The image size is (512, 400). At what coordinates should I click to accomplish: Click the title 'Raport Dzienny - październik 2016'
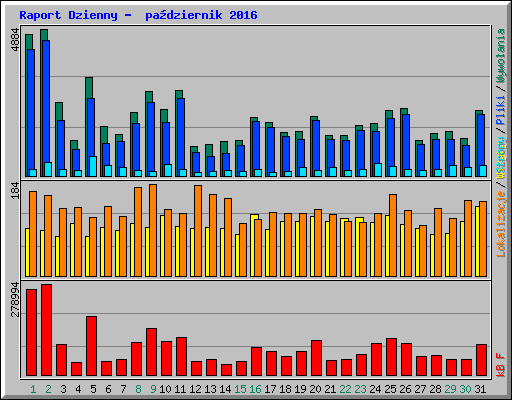138,15
